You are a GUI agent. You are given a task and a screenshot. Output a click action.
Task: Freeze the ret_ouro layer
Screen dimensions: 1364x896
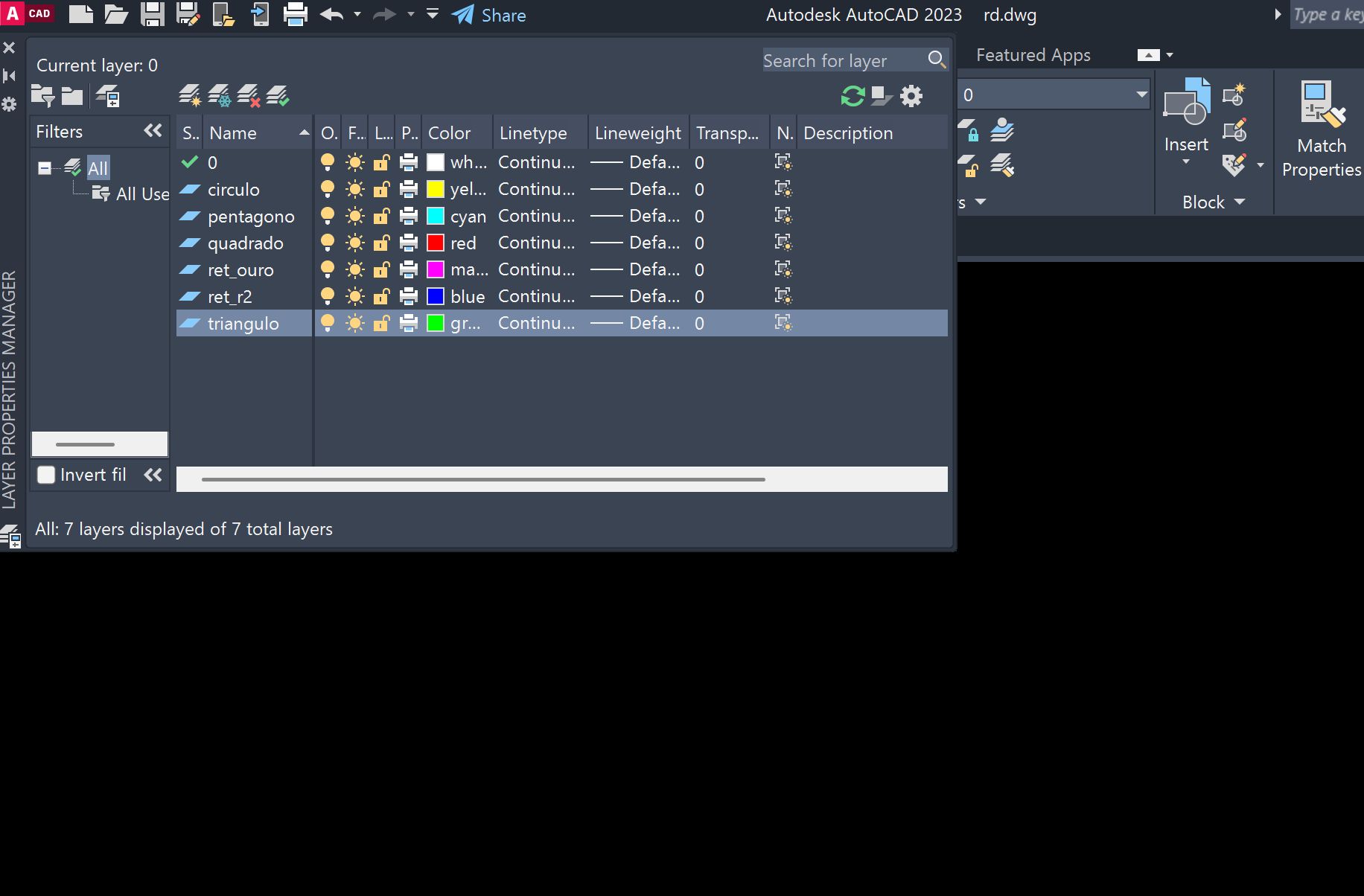coord(355,269)
